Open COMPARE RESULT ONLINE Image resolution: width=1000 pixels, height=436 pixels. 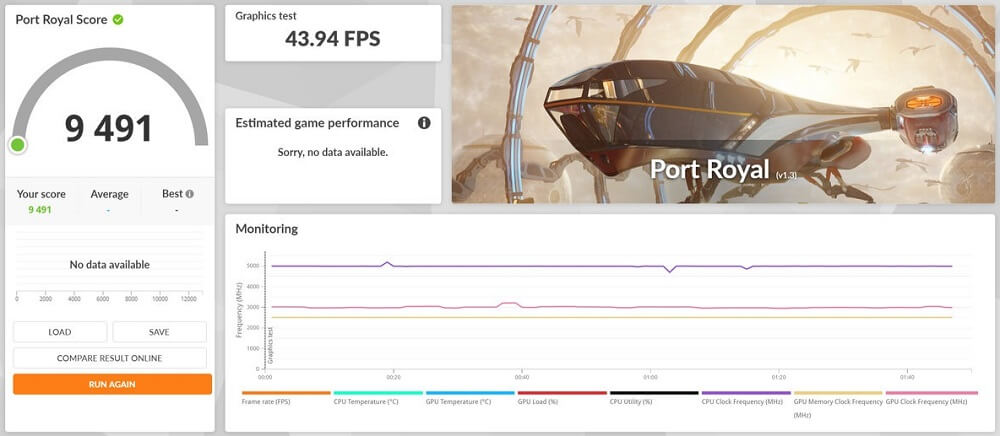click(110, 358)
